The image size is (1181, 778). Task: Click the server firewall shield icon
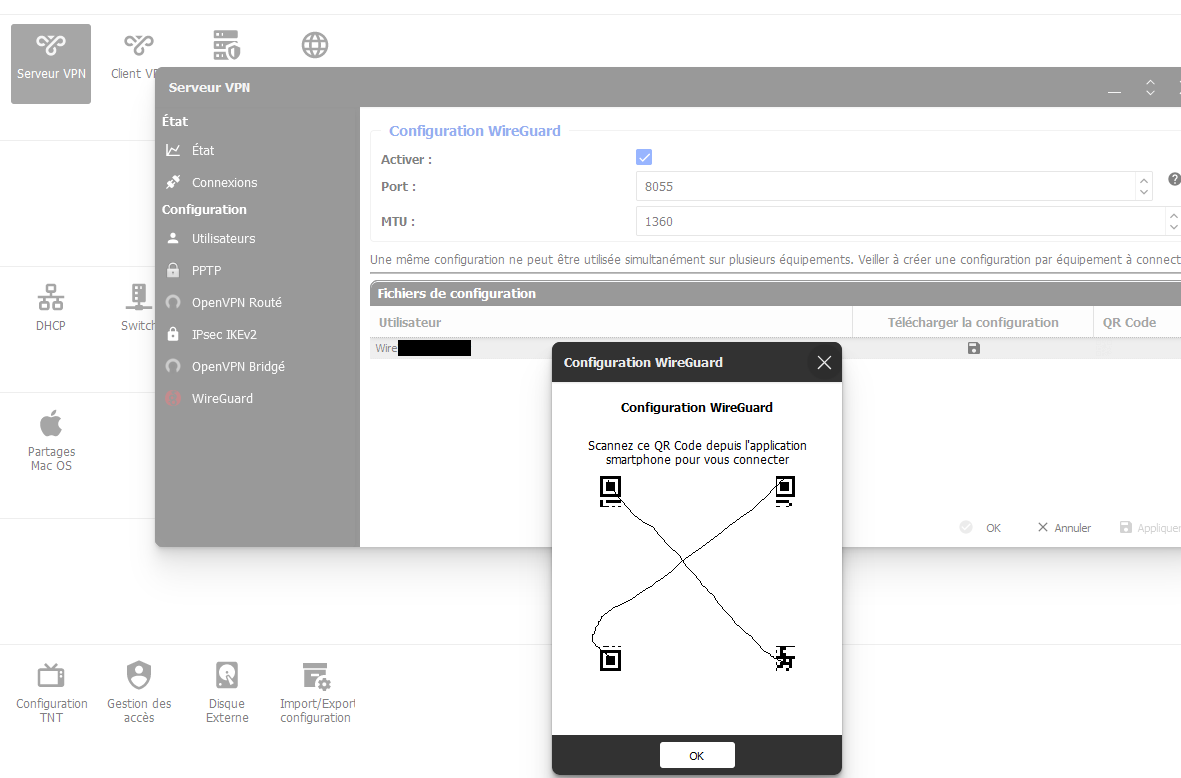point(226,45)
